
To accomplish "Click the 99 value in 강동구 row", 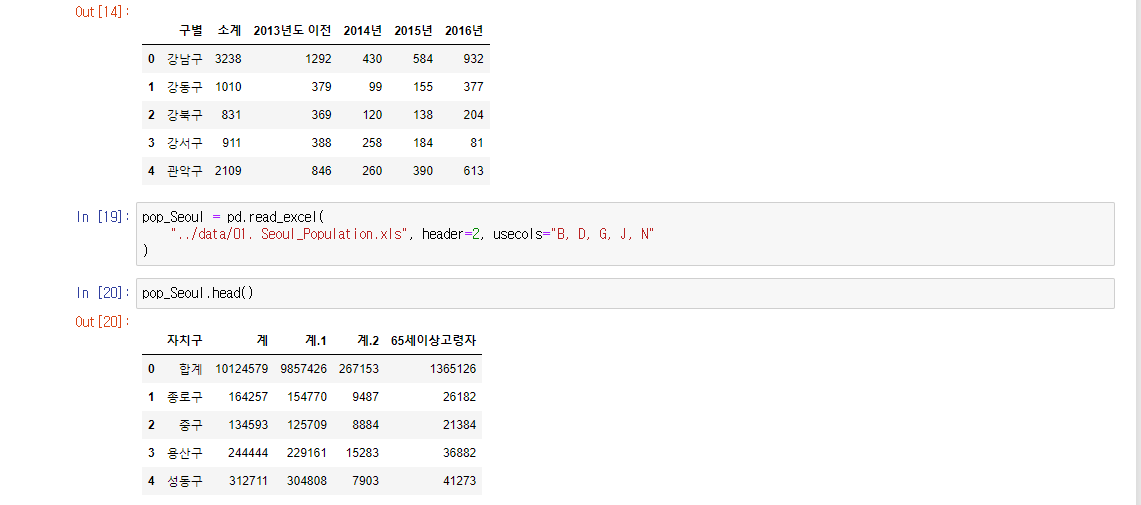I will coord(375,87).
